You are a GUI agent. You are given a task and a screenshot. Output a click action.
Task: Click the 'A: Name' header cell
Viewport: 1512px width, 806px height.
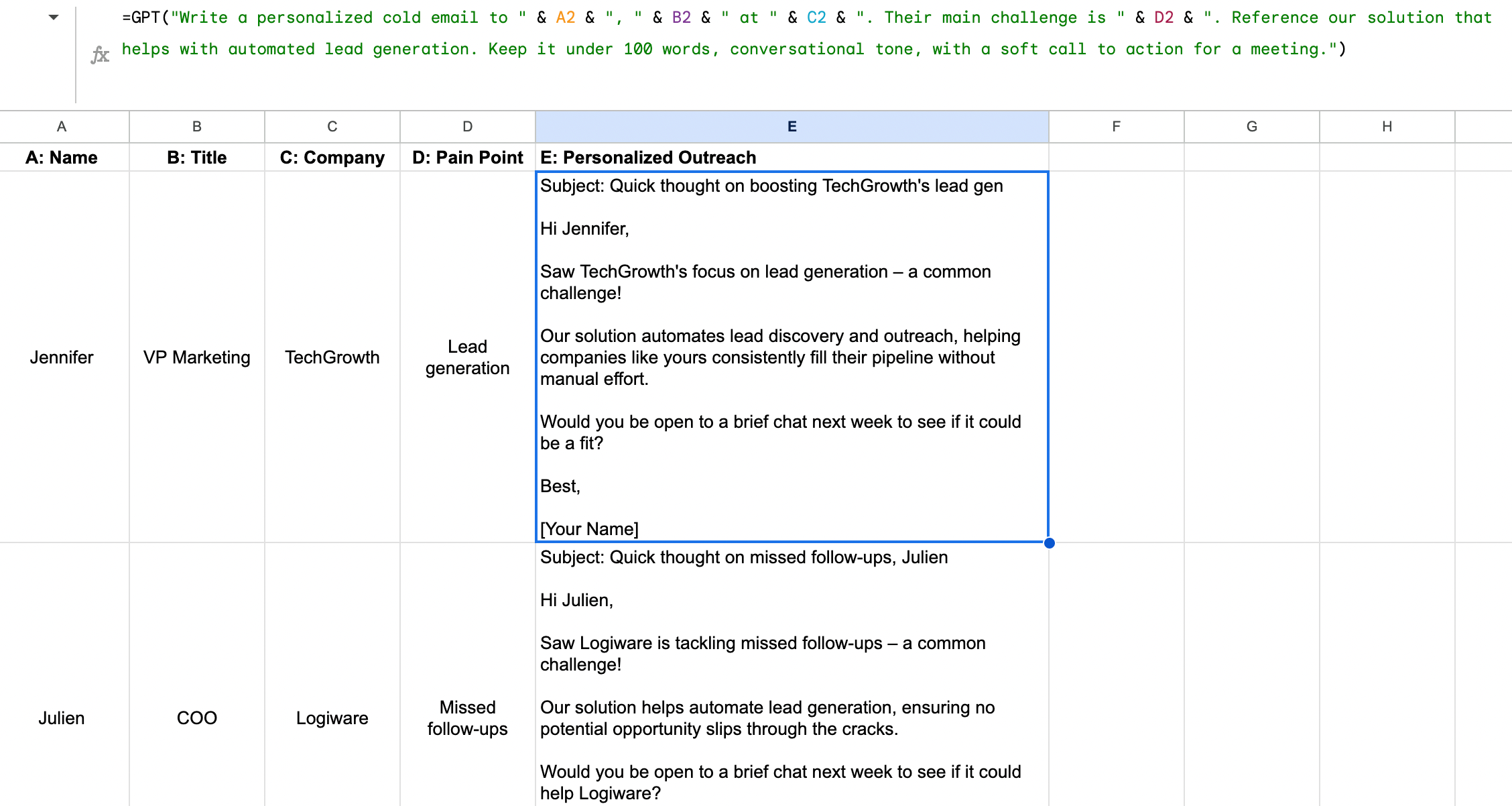(x=62, y=158)
